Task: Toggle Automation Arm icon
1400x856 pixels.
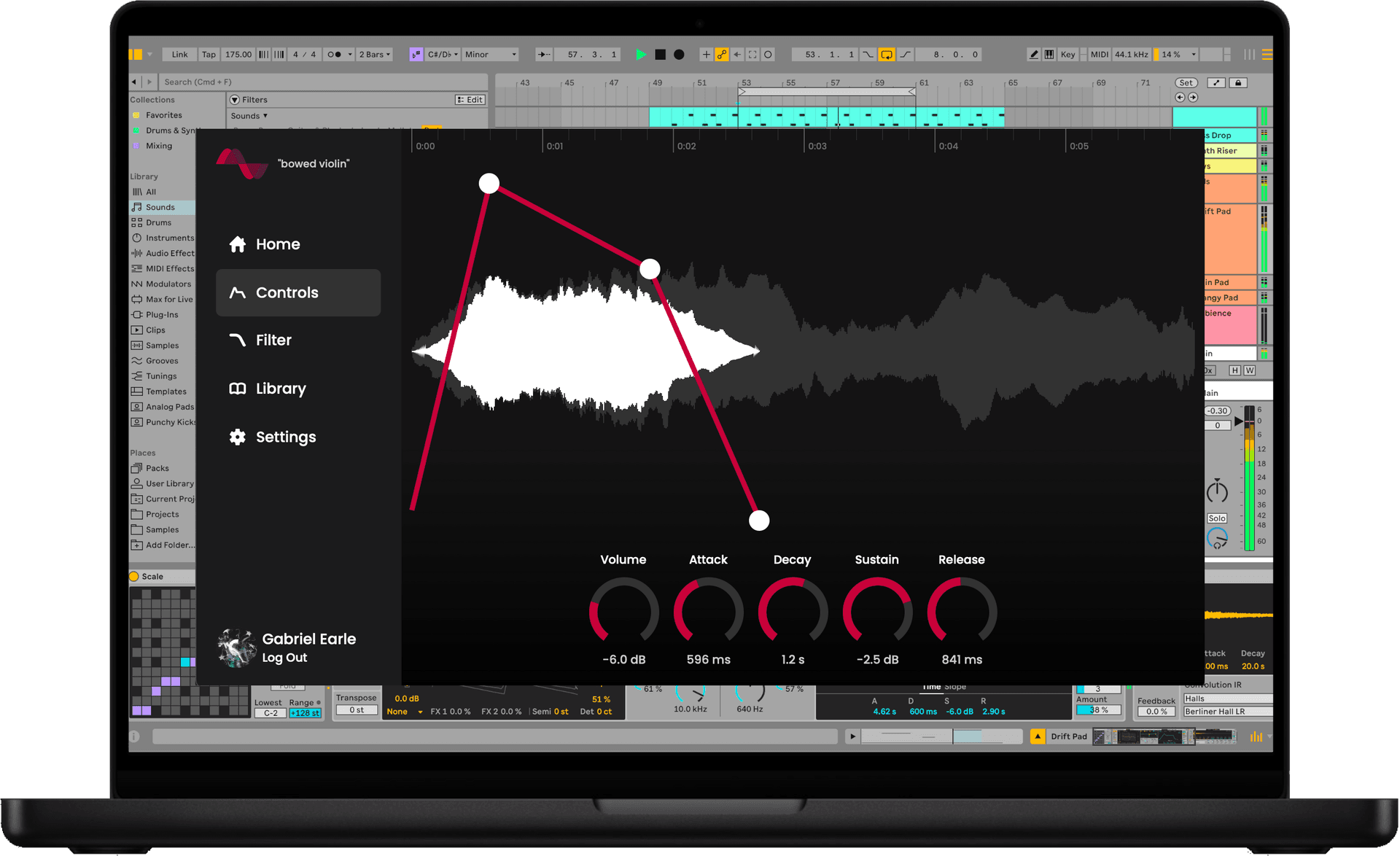Action: 721,55
